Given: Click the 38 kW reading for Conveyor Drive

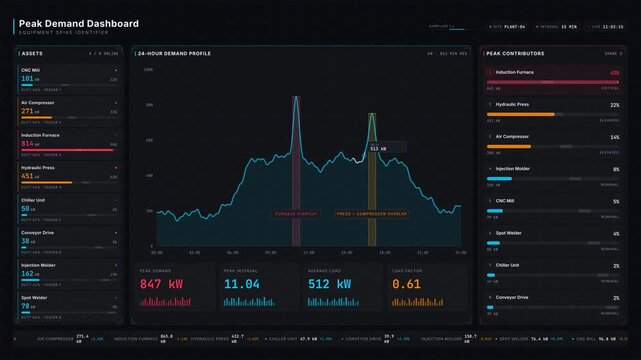Looking at the screenshot, I should 27,241.
